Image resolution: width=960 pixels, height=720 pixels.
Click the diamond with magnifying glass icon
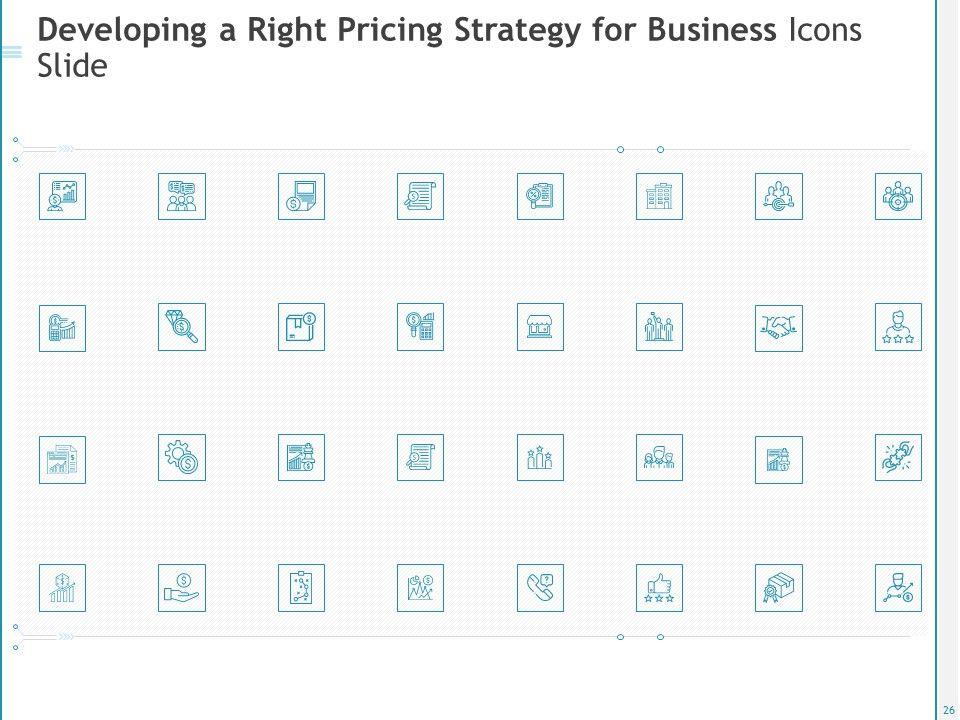point(182,327)
